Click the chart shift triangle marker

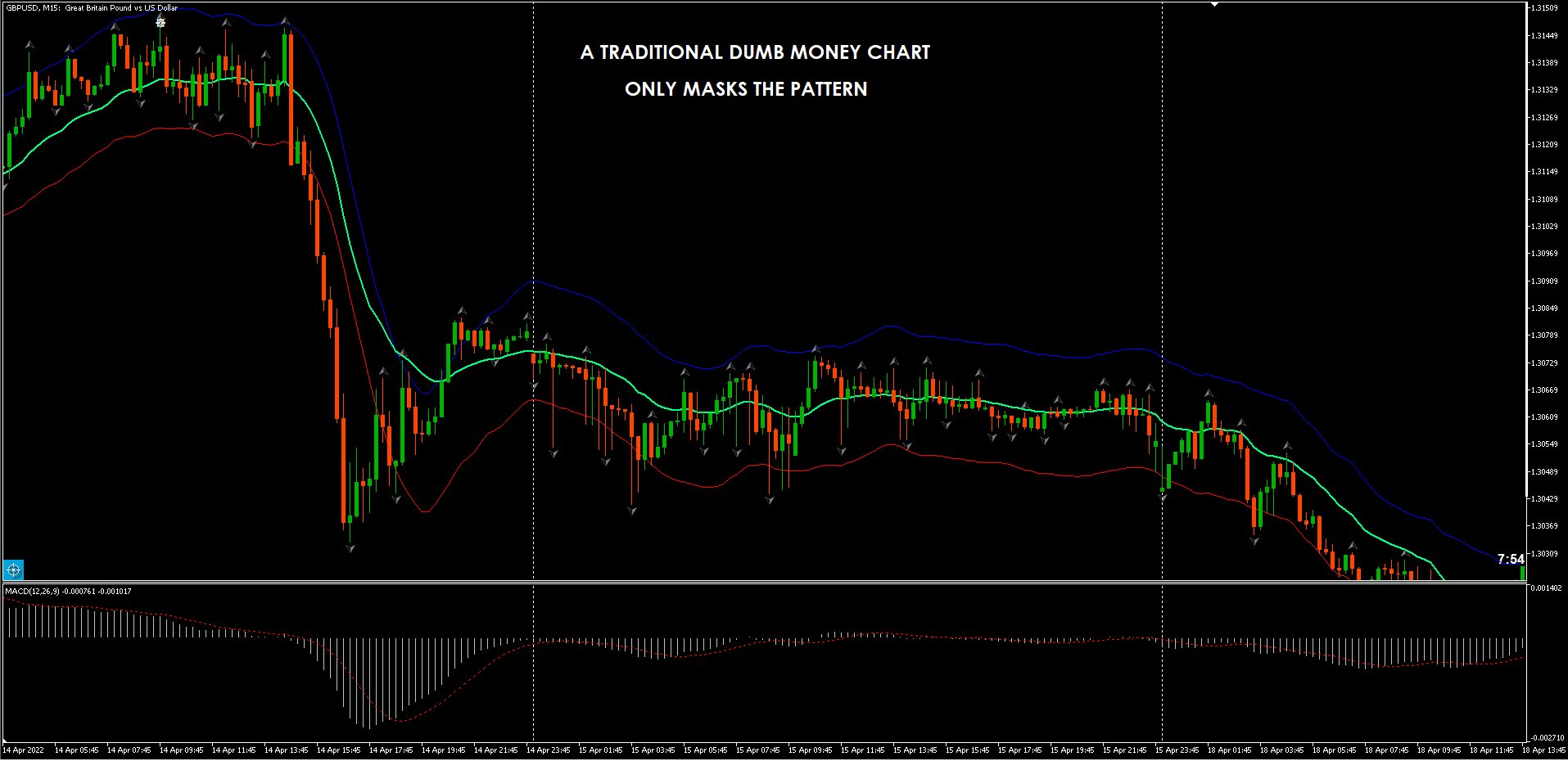click(1215, 5)
